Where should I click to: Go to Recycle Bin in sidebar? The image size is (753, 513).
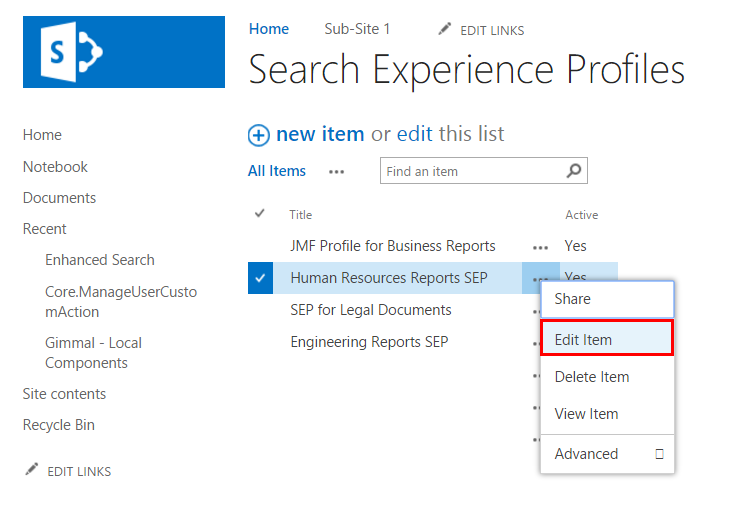pos(59,425)
